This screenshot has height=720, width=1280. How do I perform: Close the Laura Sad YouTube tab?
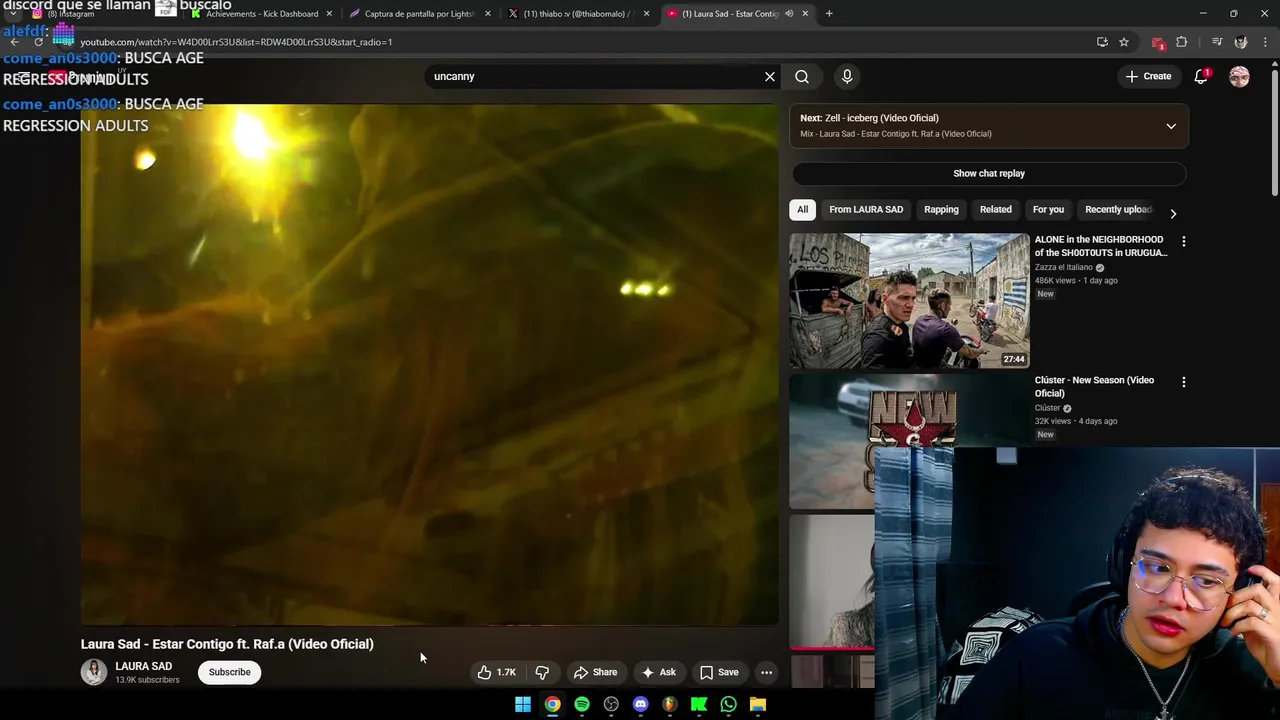pyautogui.click(x=805, y=14)
